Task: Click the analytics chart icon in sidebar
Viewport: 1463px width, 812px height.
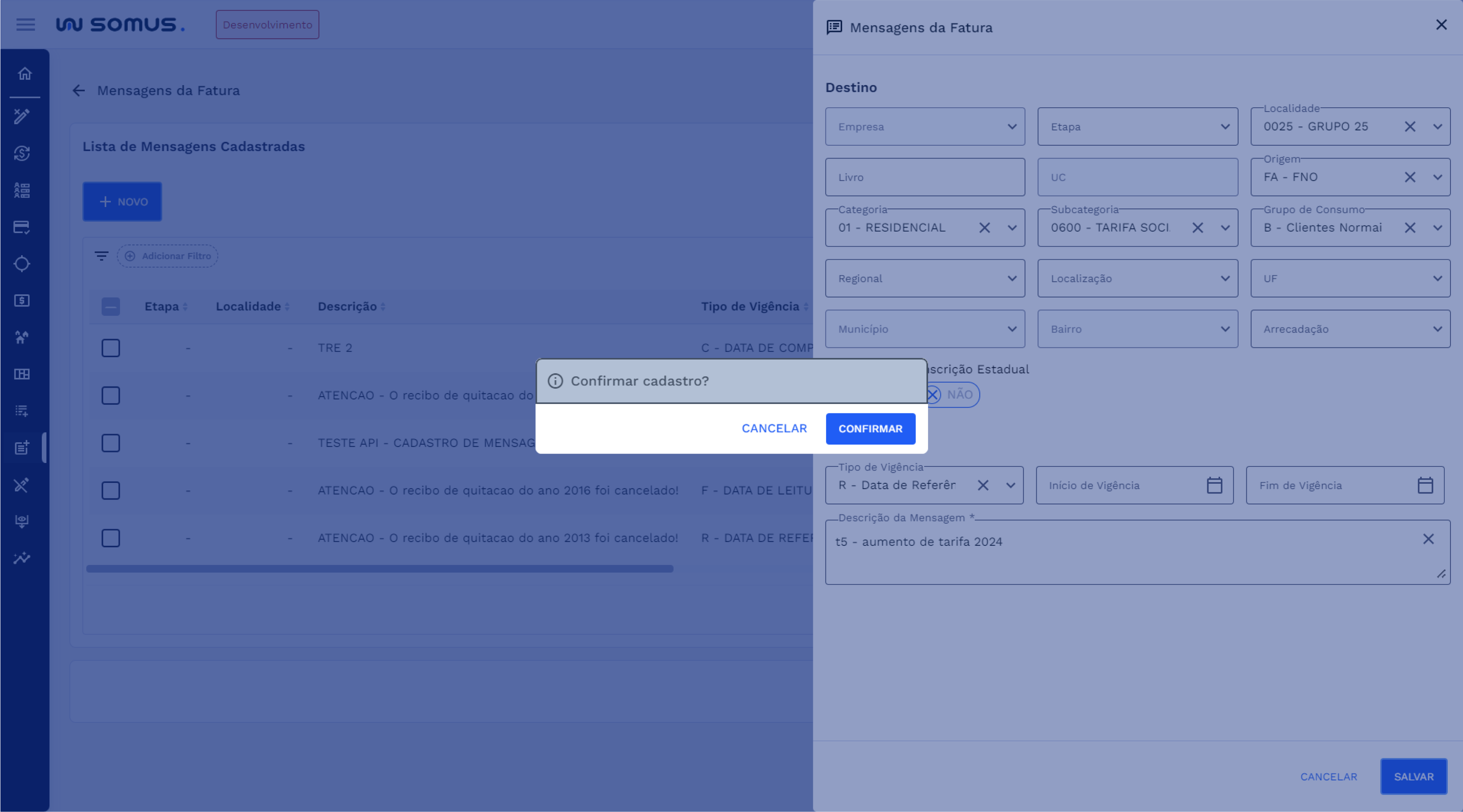Action: tap(22, 558)
